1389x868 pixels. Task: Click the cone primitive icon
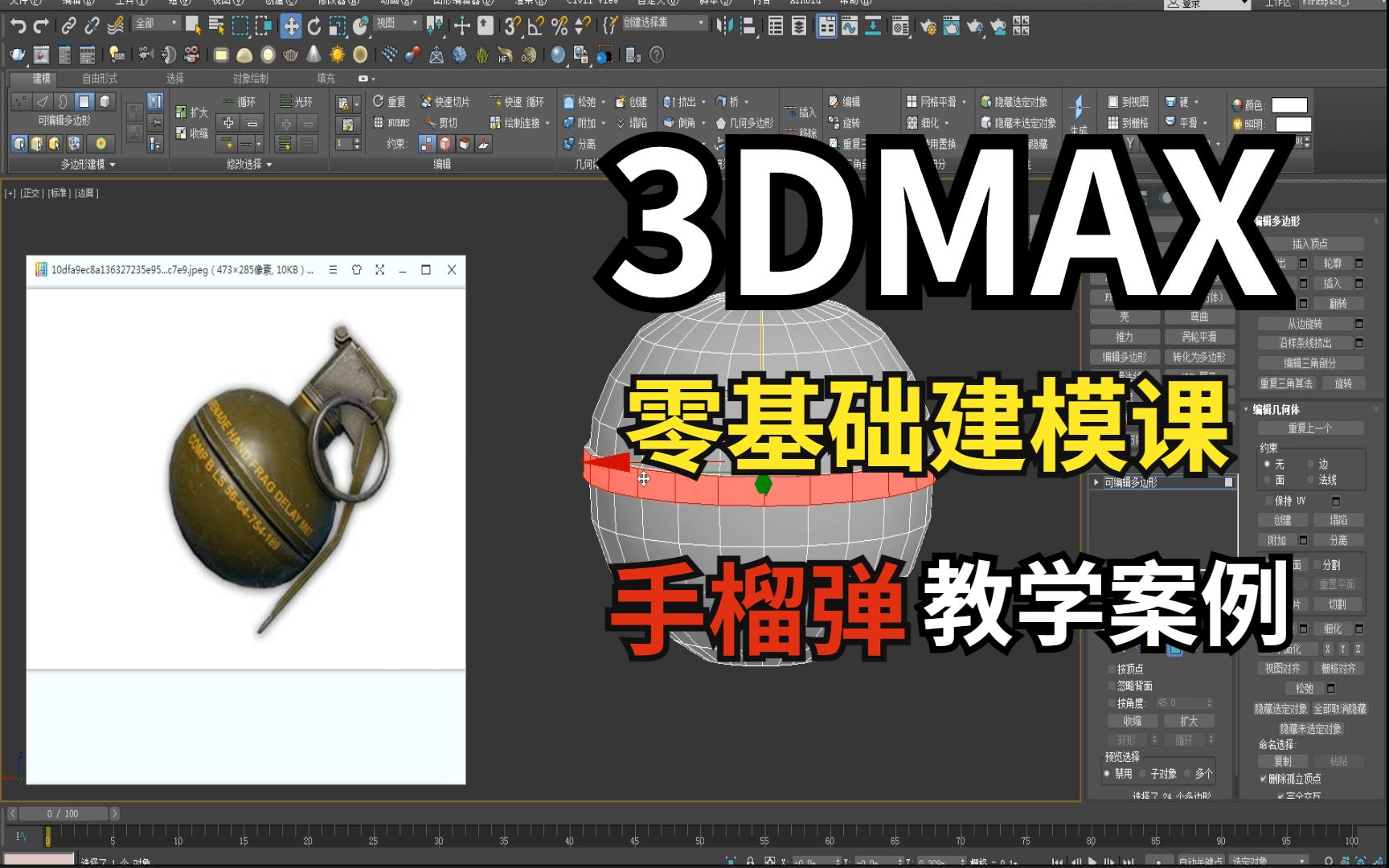click(313, 55)
